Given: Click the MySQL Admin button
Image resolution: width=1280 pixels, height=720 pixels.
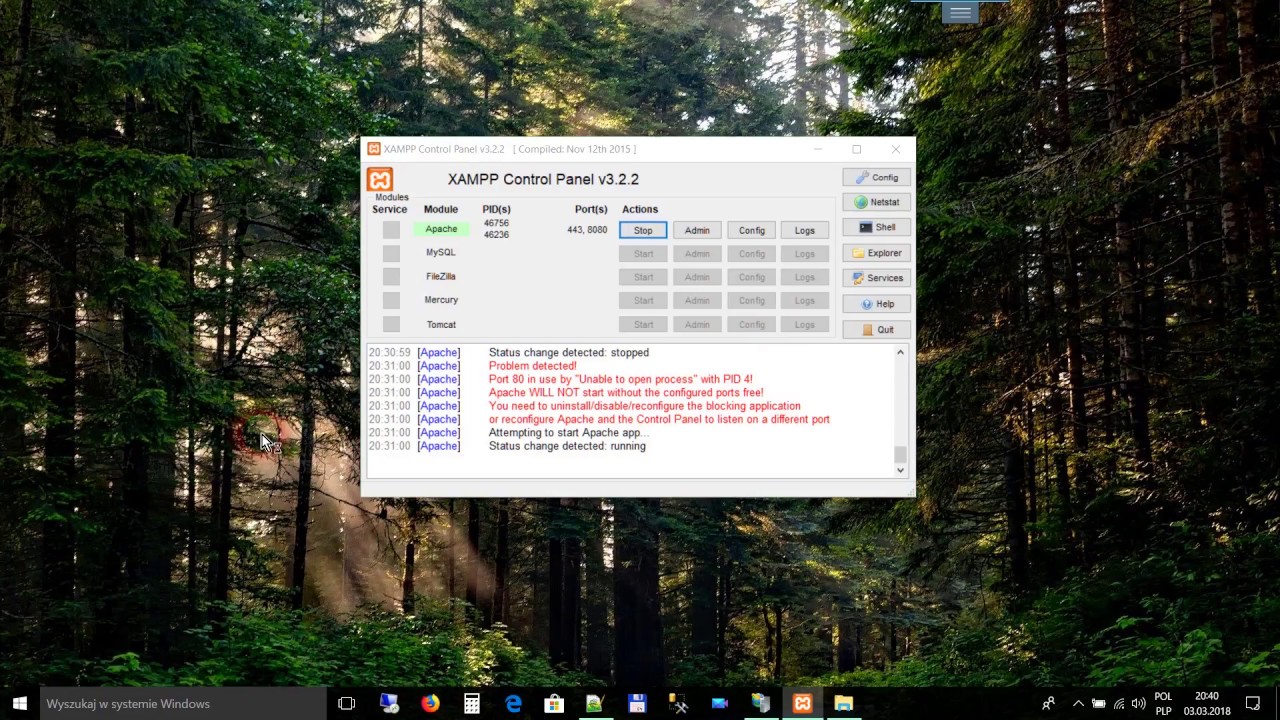Looking at the screenshot, I should point(697,254).
